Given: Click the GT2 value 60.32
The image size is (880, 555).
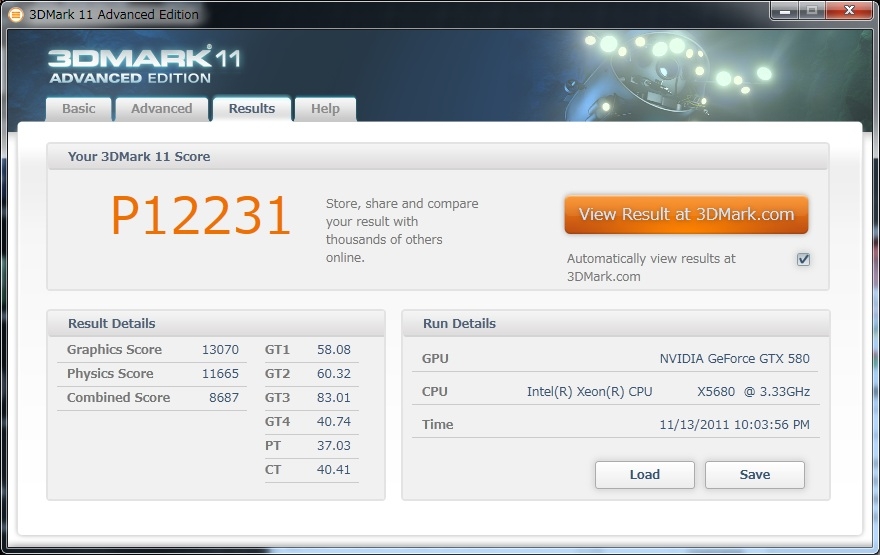Looking at the screenshot, I should (x=333, y=374).
